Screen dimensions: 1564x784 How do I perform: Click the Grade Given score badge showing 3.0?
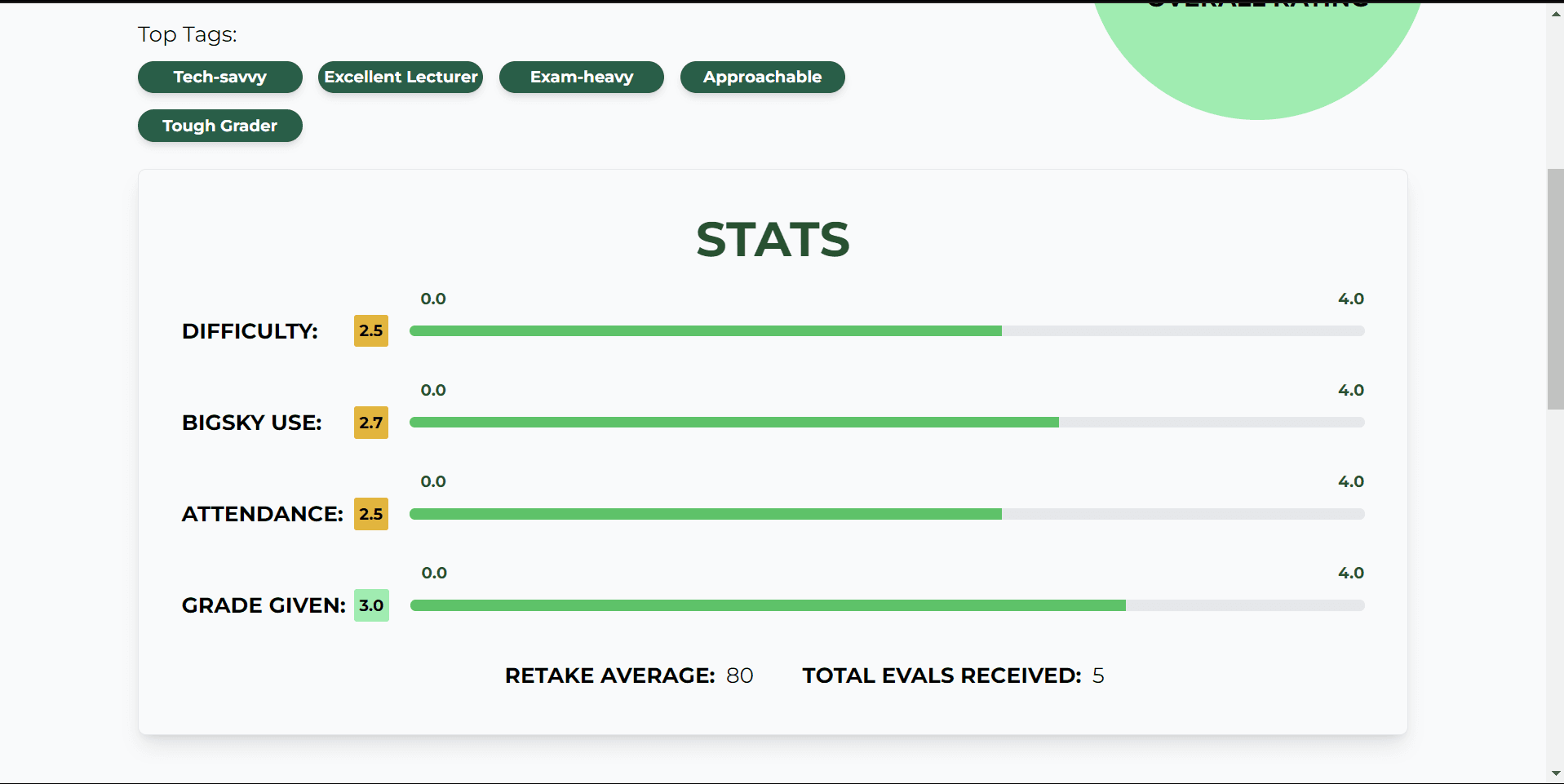point(370,605)
